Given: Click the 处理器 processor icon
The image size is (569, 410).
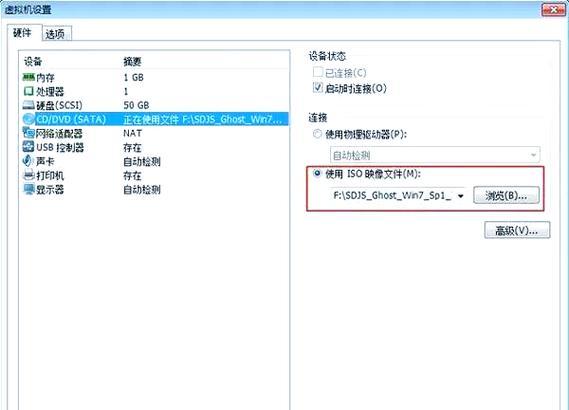Looking at the screenshot, I should (x=28, y=91).
